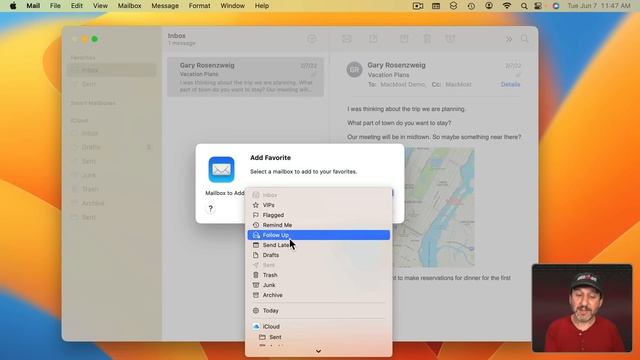Select the highlighted Follow Up mailbox
Viewport: 640px width, 360px height.
click(x=318, y=235)
